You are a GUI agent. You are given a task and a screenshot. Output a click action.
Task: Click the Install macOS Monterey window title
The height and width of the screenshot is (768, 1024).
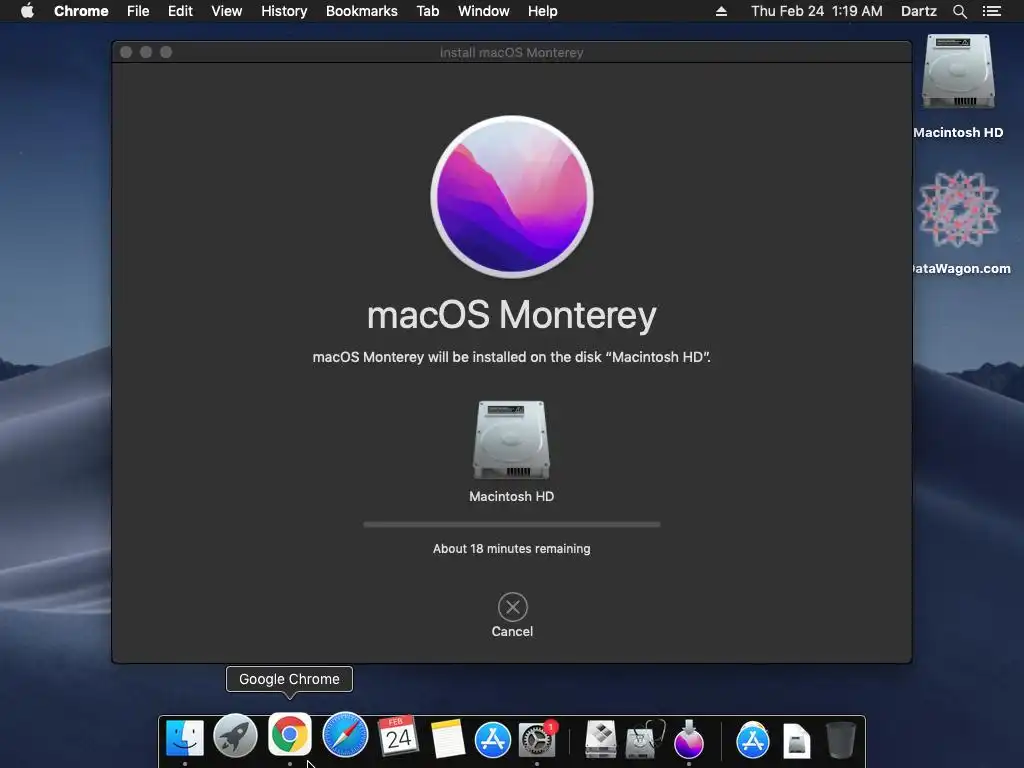(511, 52)
